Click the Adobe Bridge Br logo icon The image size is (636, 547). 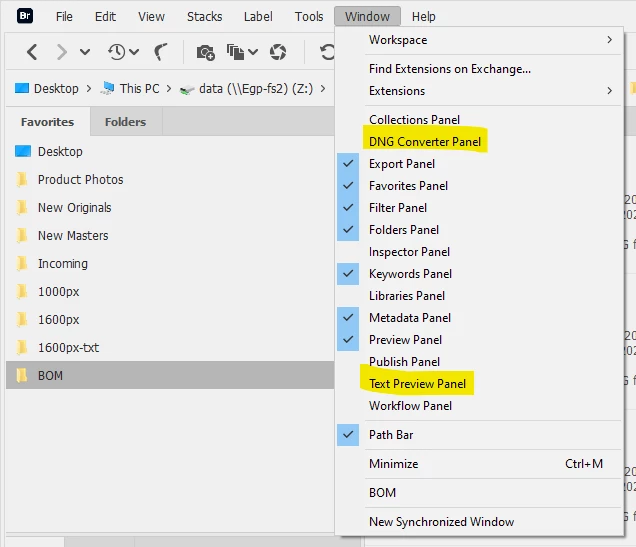[25, 16]
